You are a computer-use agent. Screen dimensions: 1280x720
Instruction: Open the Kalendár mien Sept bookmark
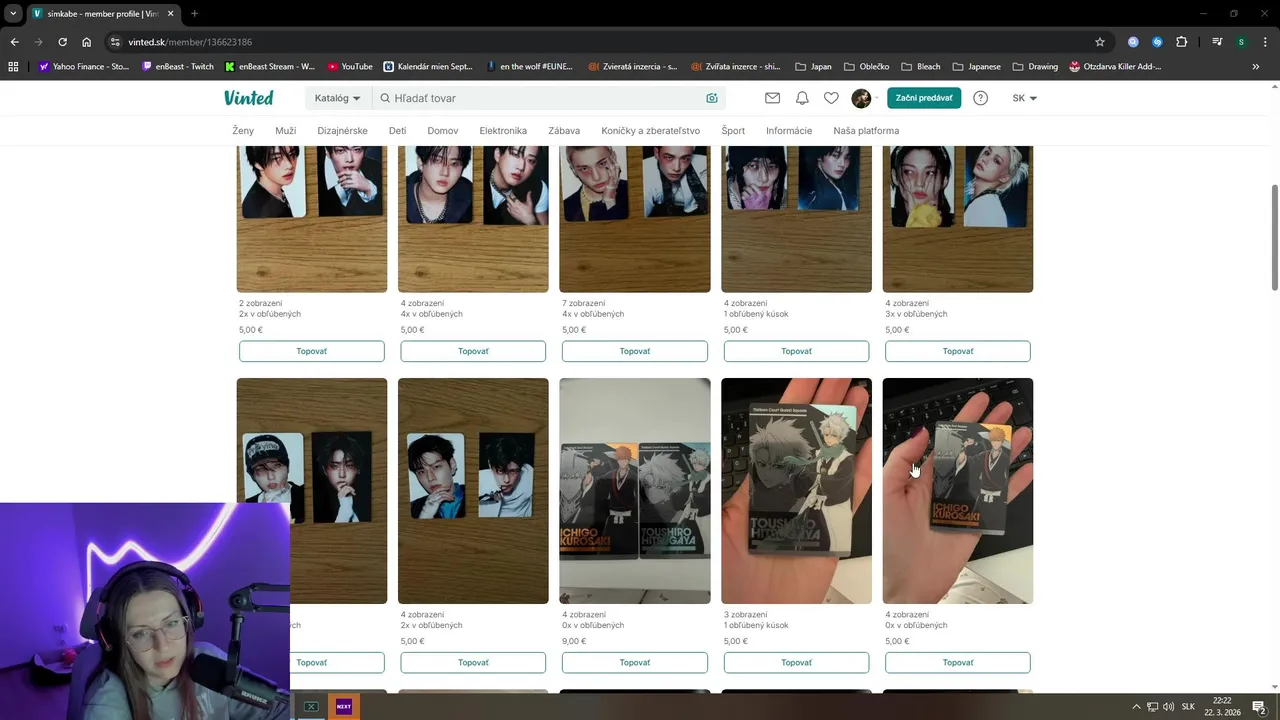(x=428, y=67)
